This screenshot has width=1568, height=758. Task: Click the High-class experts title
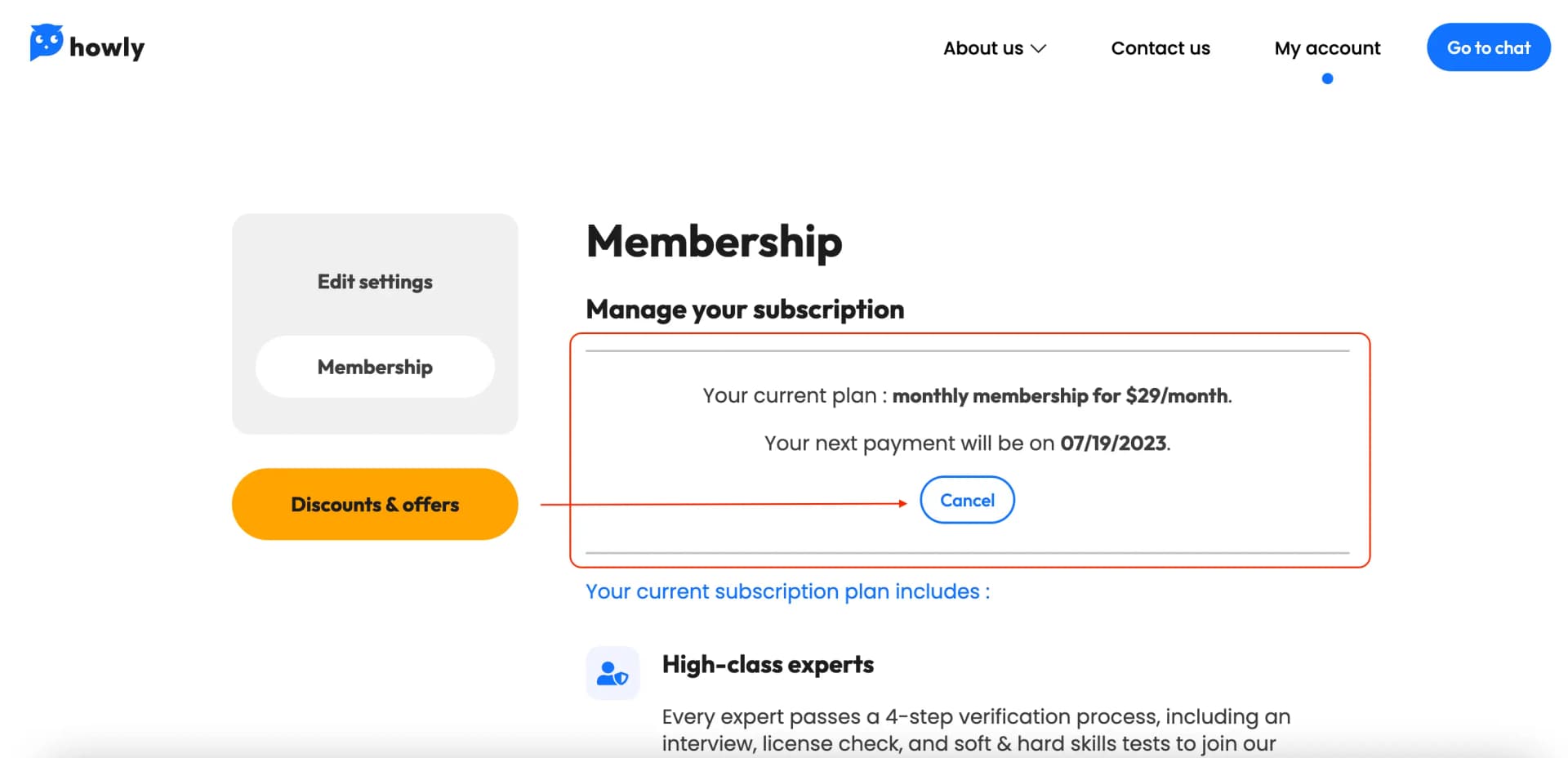768,664
